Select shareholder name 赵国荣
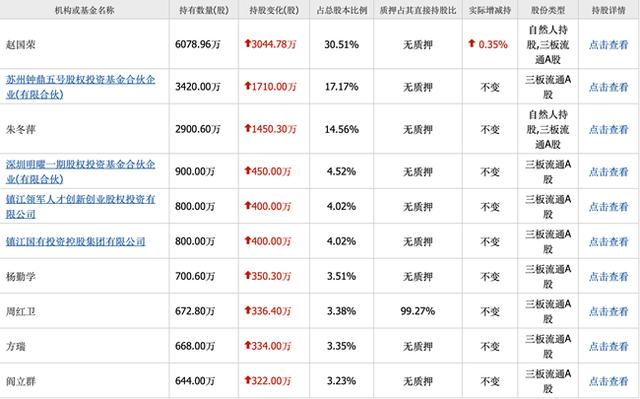 (21, 44)
